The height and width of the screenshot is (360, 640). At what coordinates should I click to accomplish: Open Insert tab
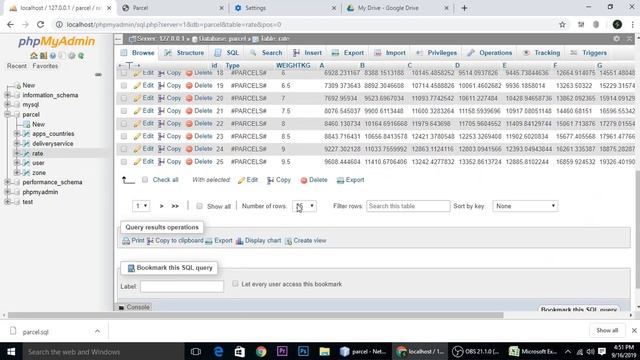(x=307, y=53)
